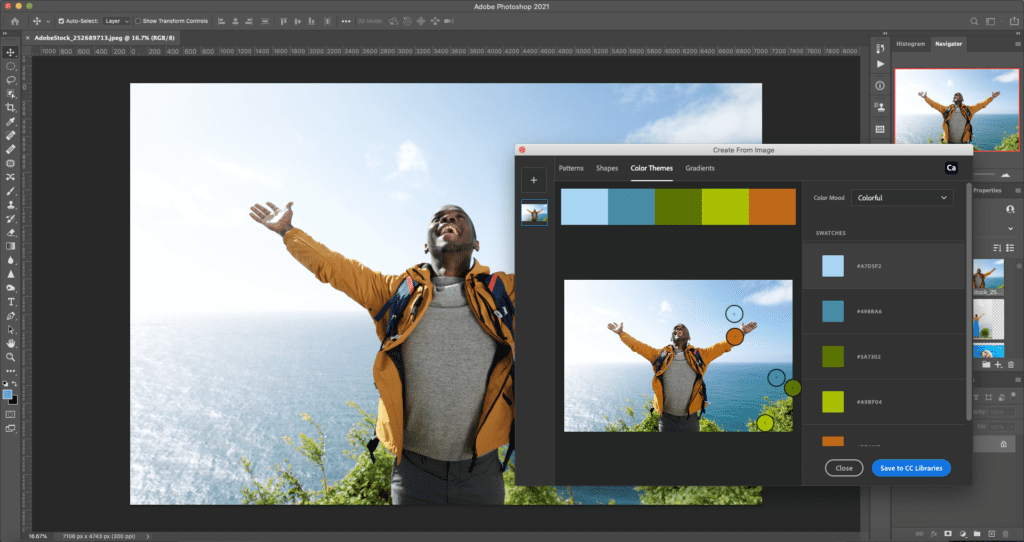Open the workspace switcher icon at top right
1024x542 pixels.
[x=991, y=21]
